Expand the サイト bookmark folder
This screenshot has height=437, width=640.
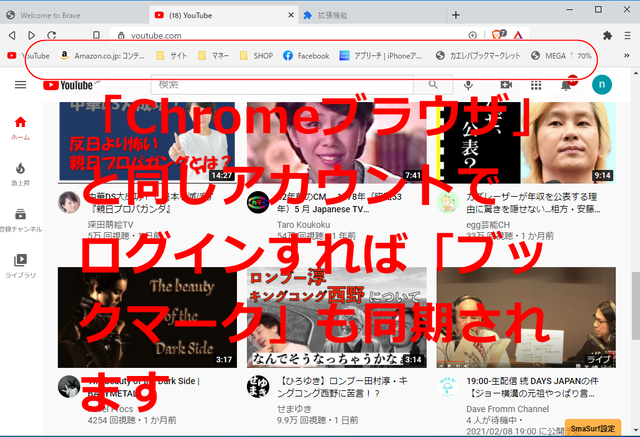(172, 55)
